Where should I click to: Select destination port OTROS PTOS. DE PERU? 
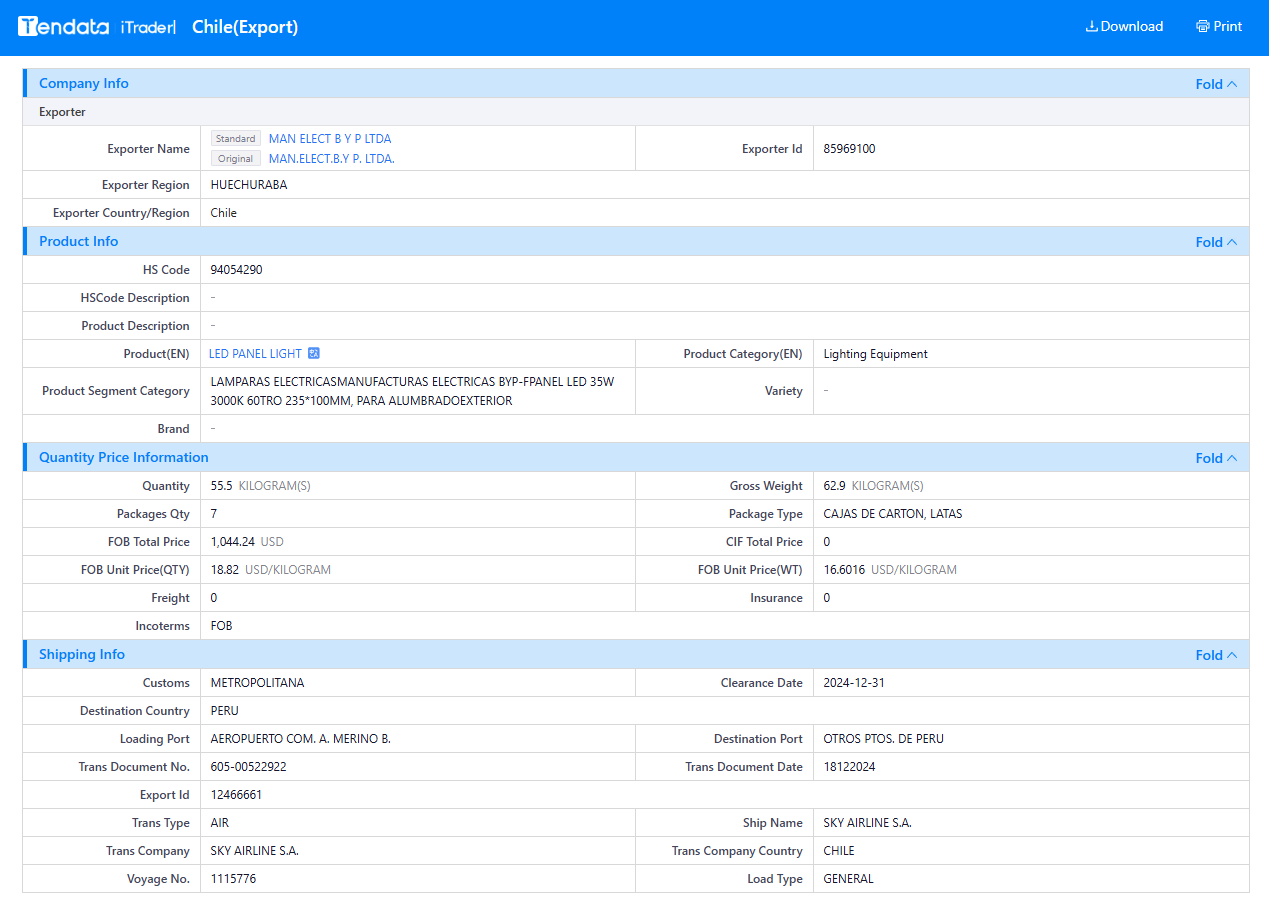tap(884, 739)
